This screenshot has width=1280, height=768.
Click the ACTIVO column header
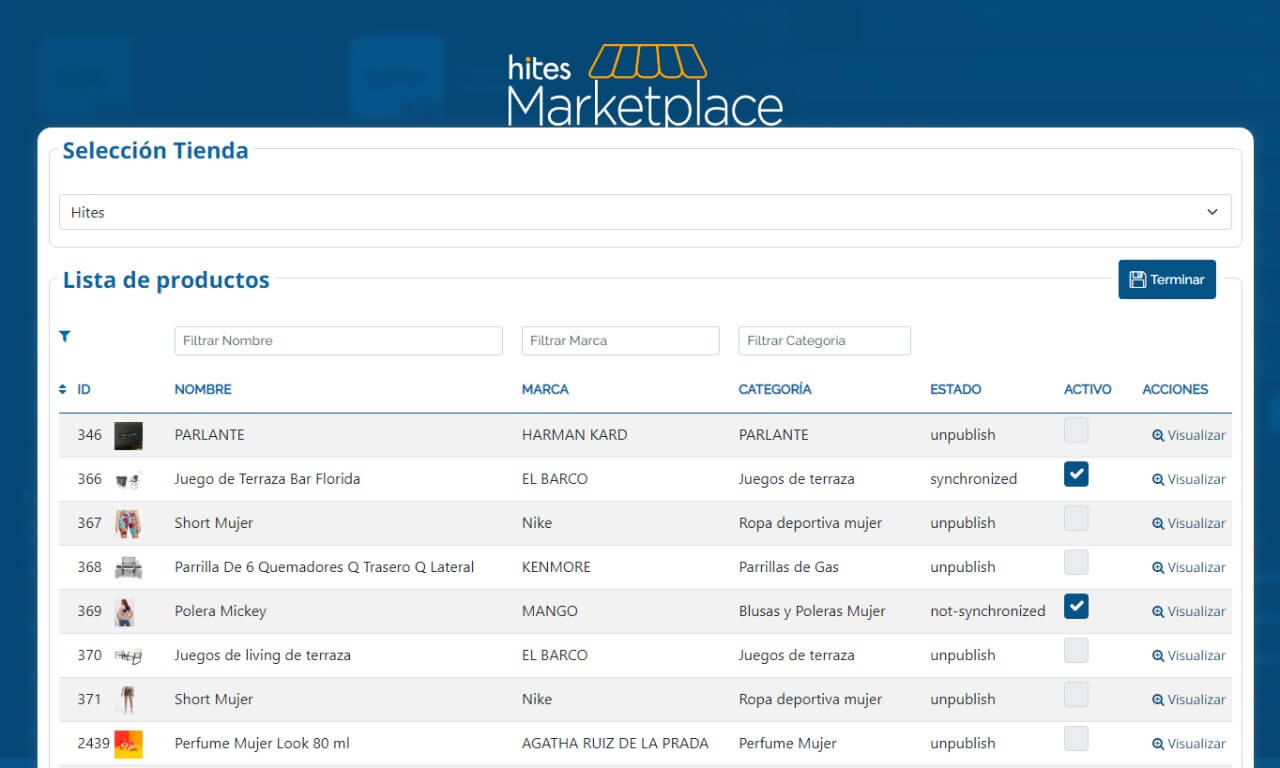[x=1088, y=389]
